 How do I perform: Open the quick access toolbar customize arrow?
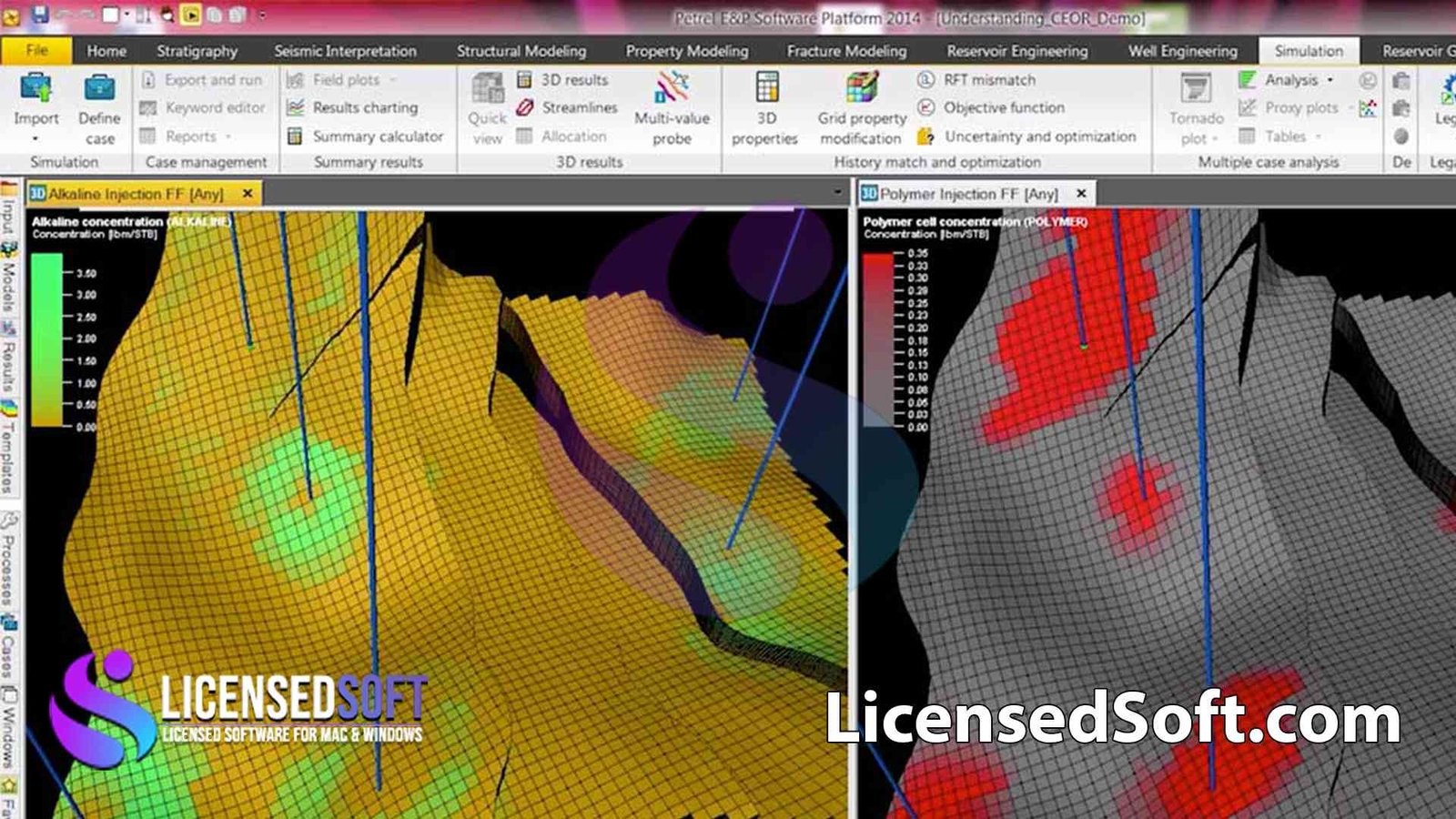pyautogui.click(x=263, y=15)
